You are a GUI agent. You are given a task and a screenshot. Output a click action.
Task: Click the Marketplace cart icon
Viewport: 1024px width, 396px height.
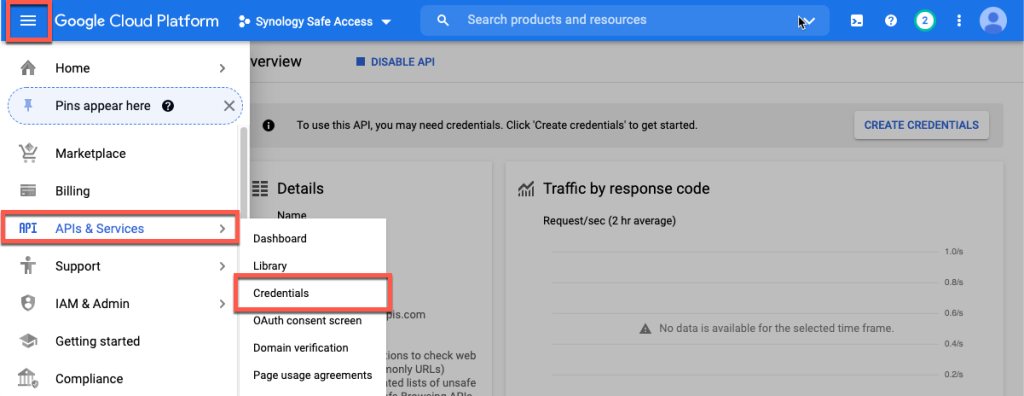(28, 154)
